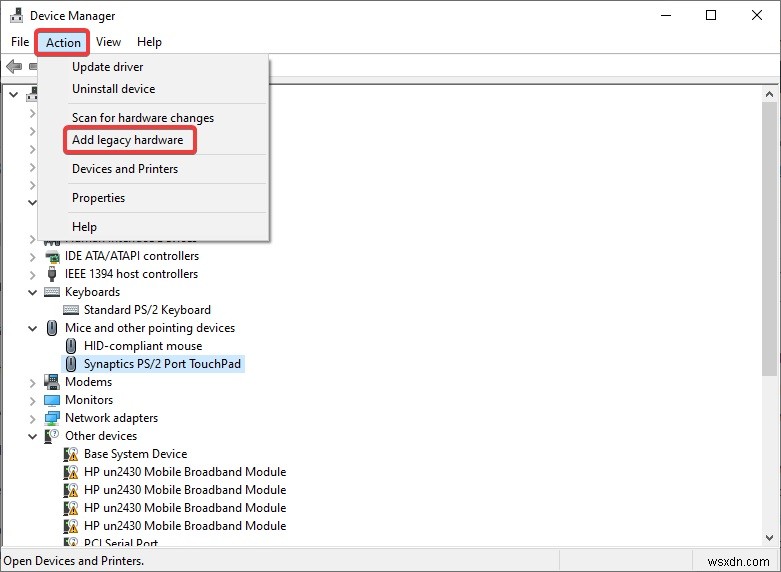The image size is (781, 572).
Task: Click the scrollbar up arrow
Action: tap(770, 94)
